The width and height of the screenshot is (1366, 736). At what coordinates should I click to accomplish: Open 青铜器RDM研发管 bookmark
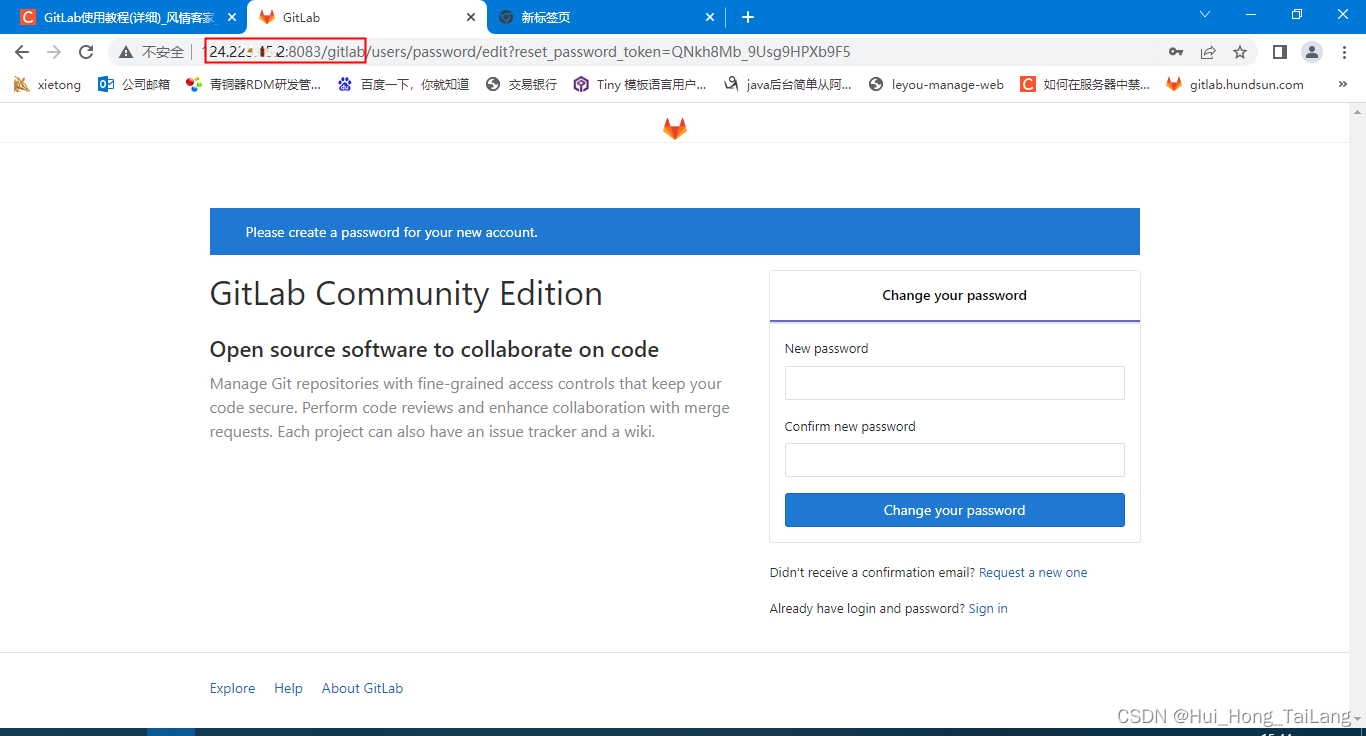(253, 85)
